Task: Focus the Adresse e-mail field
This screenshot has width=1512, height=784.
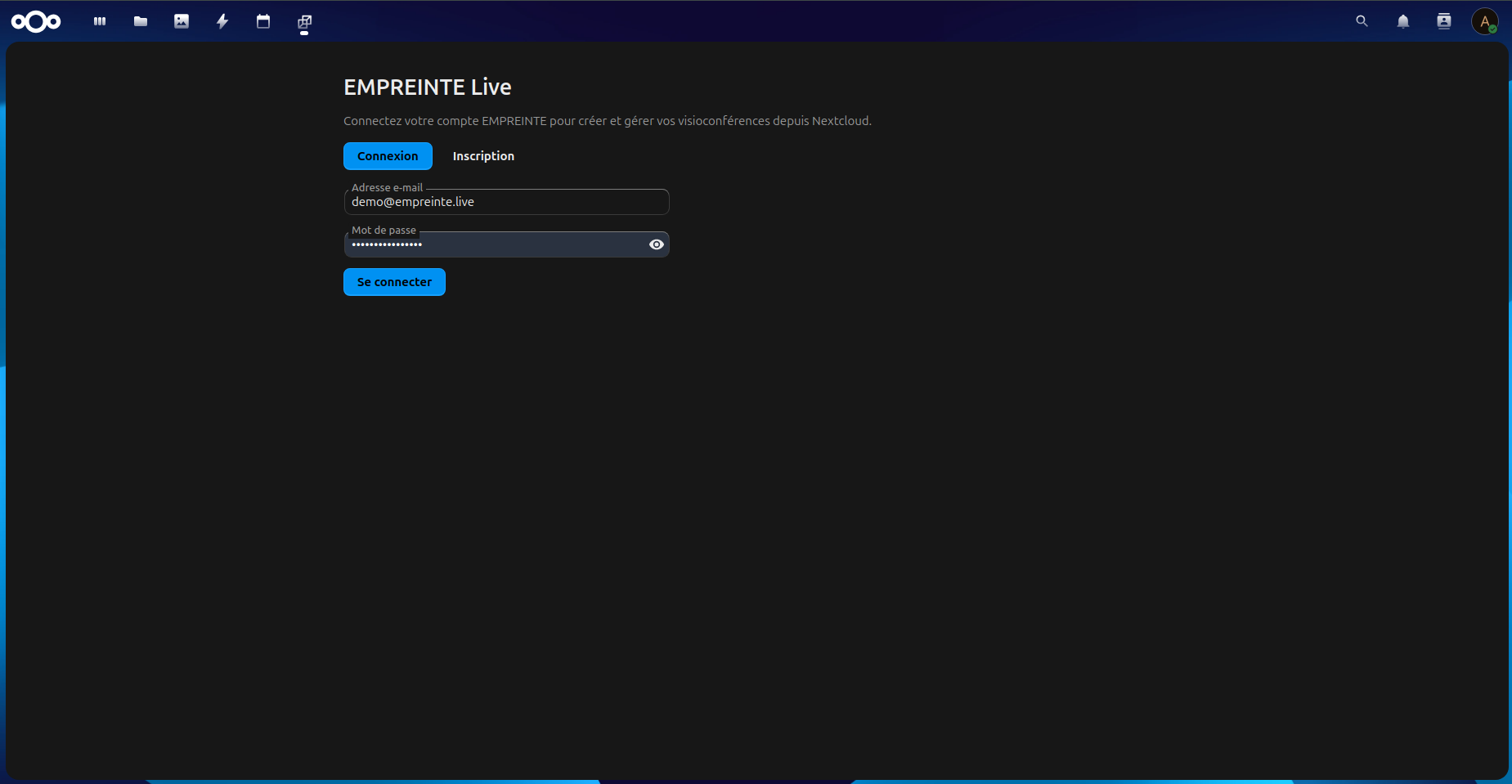Action: pos(506,202)
